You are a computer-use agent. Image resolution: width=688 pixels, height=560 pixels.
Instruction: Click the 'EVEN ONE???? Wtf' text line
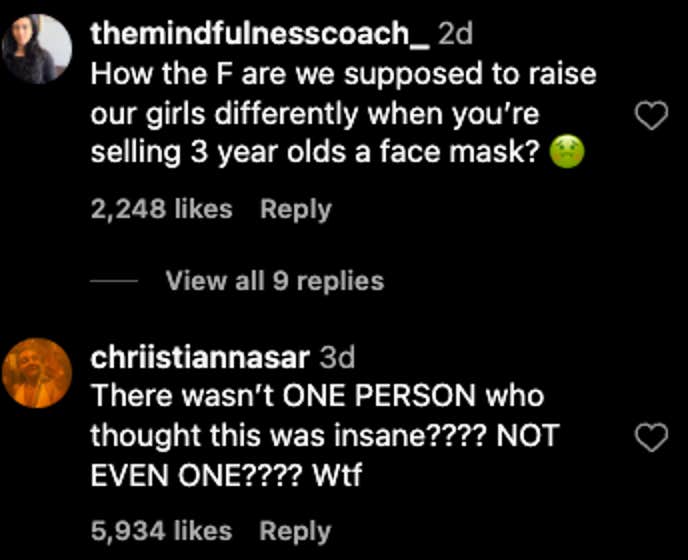(x=225, y=475)
